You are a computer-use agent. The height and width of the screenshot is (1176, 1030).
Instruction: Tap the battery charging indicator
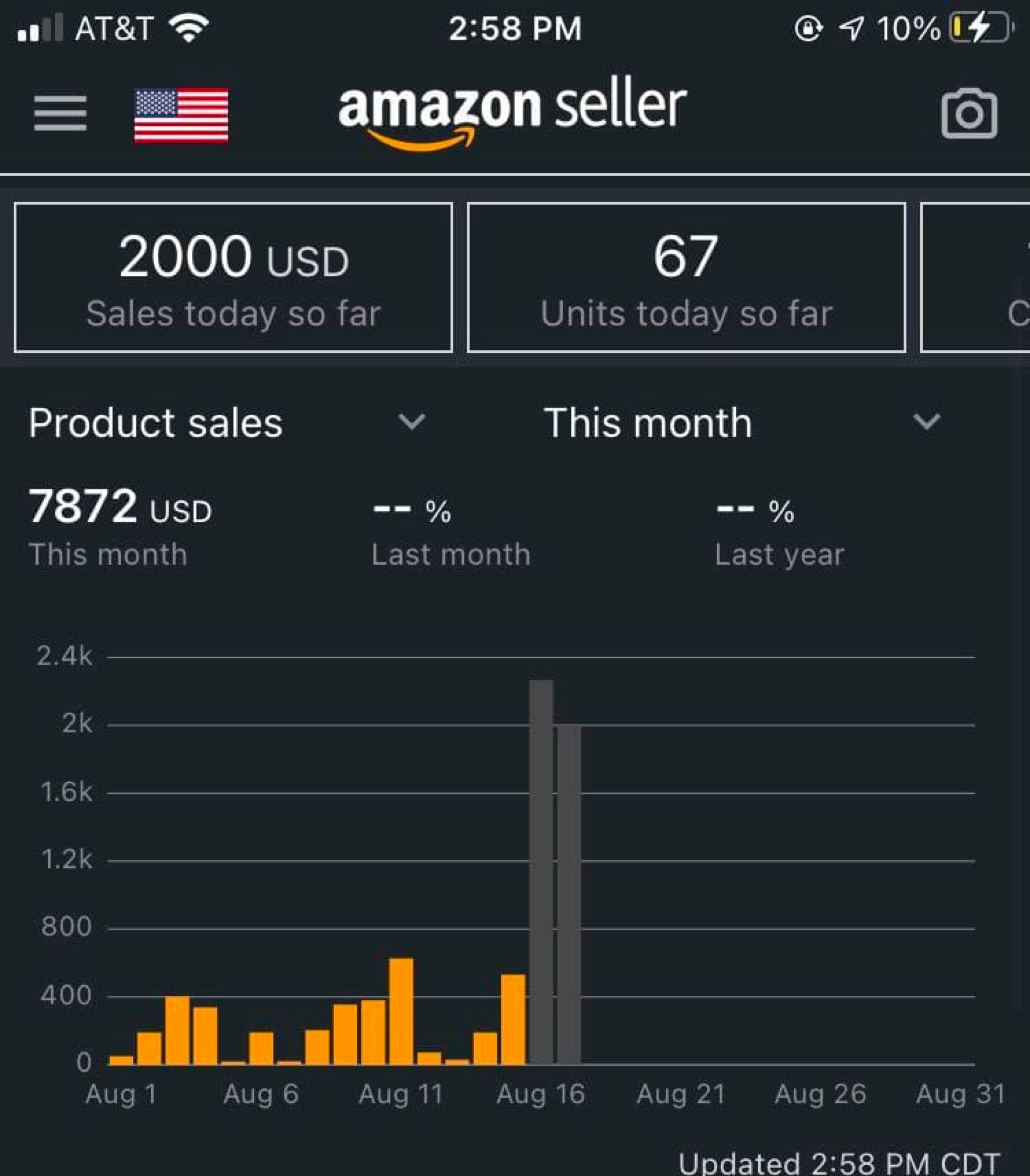point(979,27)
